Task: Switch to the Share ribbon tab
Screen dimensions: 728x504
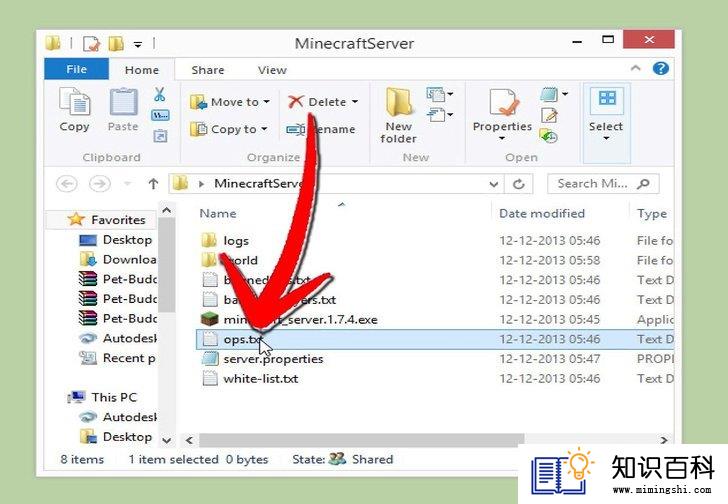Action: click(208, 70)
